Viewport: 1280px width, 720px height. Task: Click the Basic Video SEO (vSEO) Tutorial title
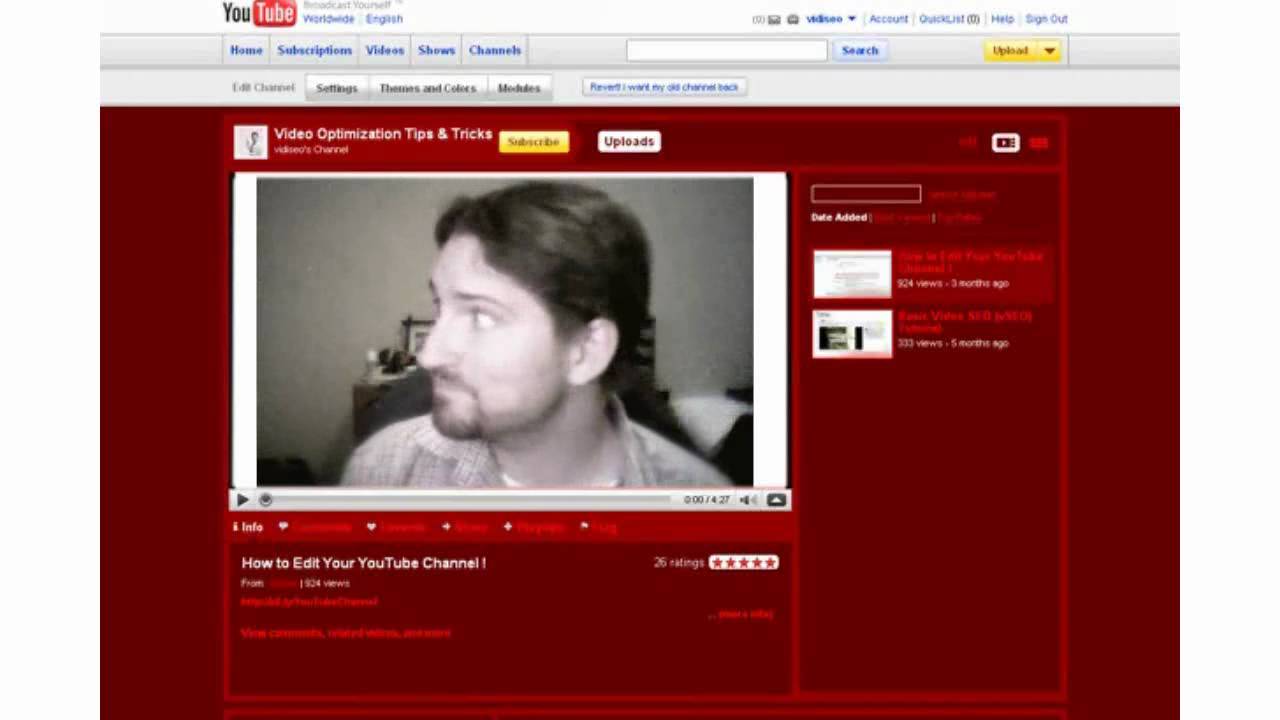pos(964,322)
